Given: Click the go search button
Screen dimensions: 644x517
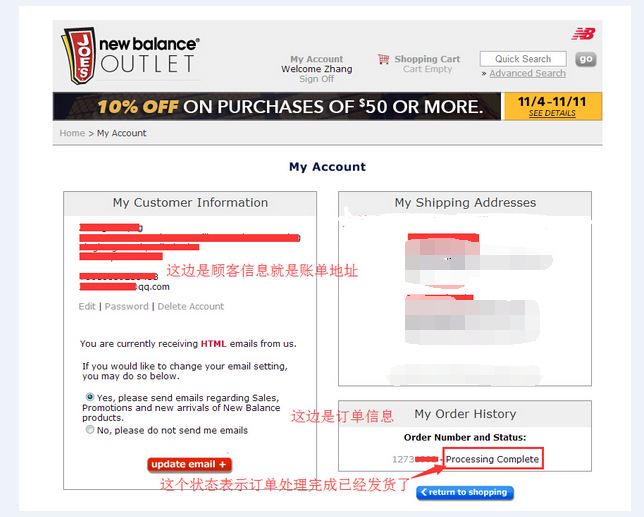Looking at the screenshot, I should [586, 60].
